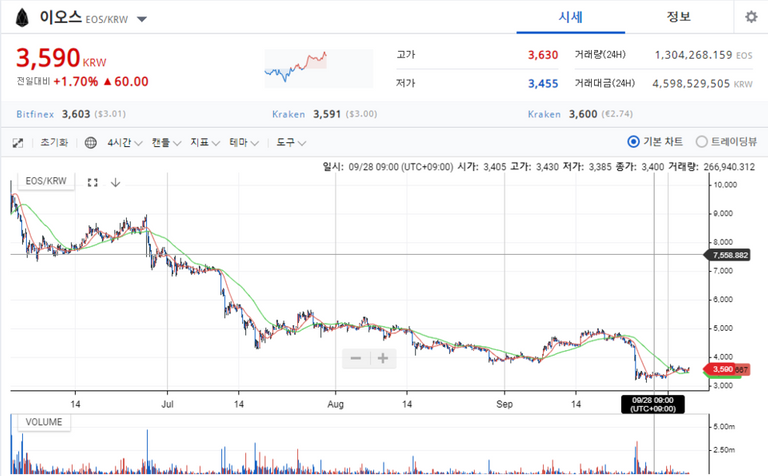Click the 3,590 current price tag on axis

click(x=722, y=370)
